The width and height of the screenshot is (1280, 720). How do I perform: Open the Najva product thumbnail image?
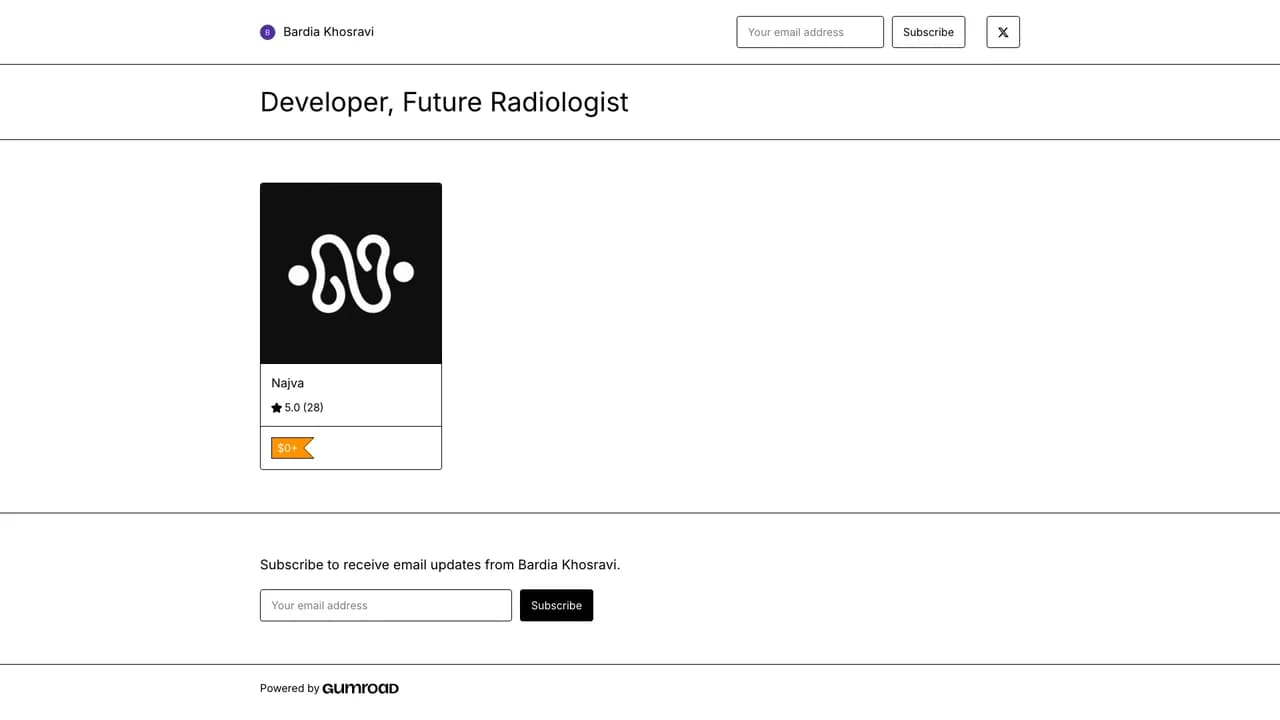tap(351, 273)
